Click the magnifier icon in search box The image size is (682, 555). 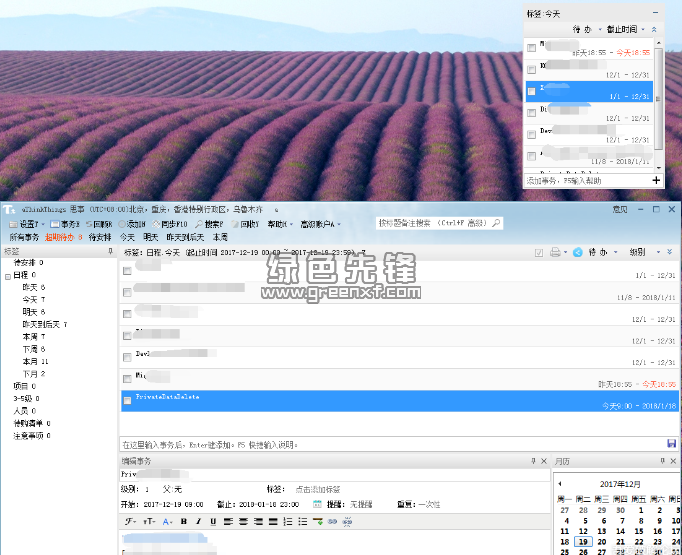pos(496,223)
